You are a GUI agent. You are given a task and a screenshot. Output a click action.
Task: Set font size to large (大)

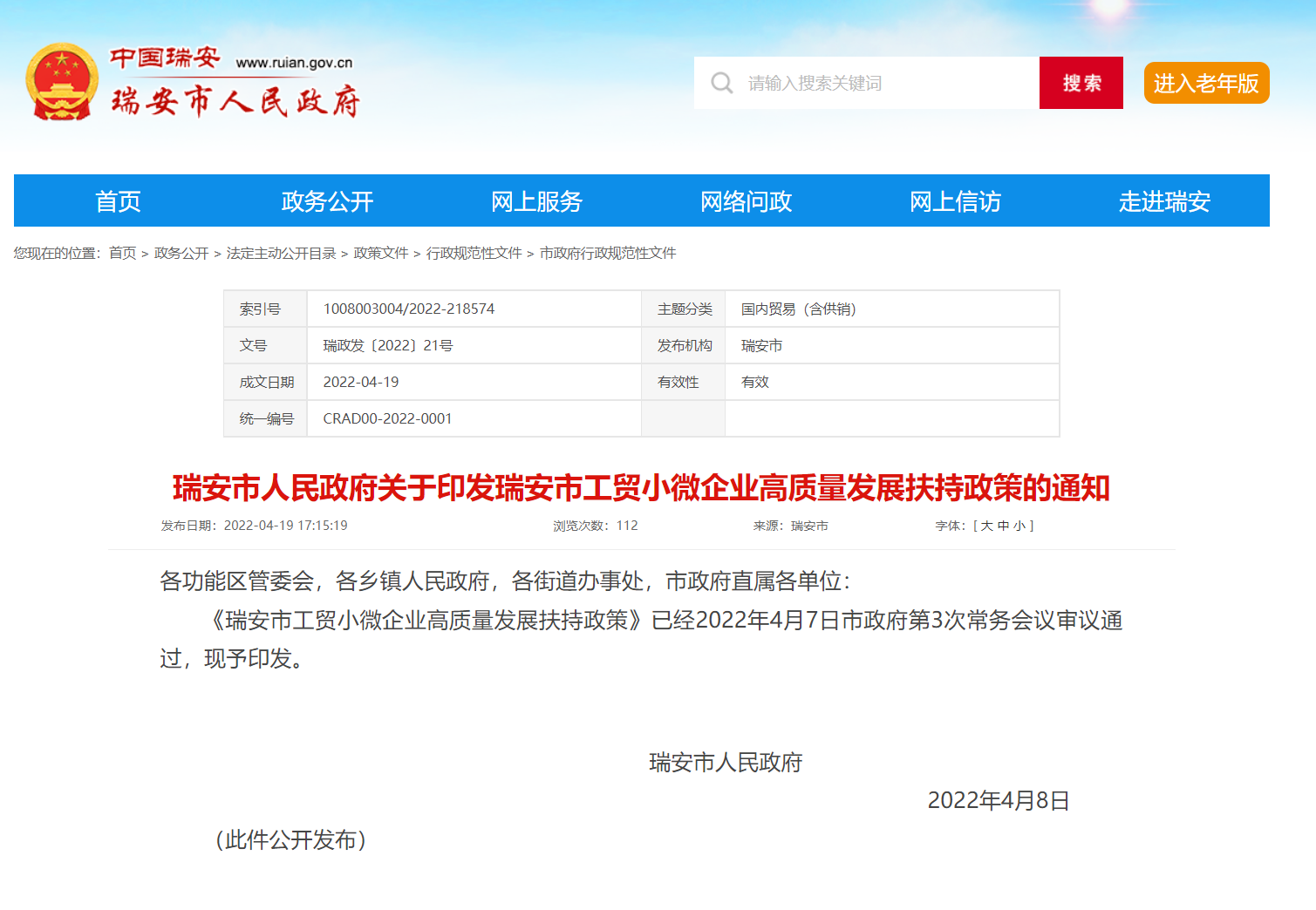[986, 526]
